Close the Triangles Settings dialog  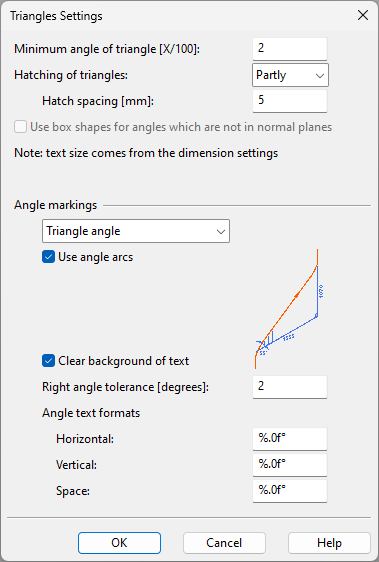363,15
